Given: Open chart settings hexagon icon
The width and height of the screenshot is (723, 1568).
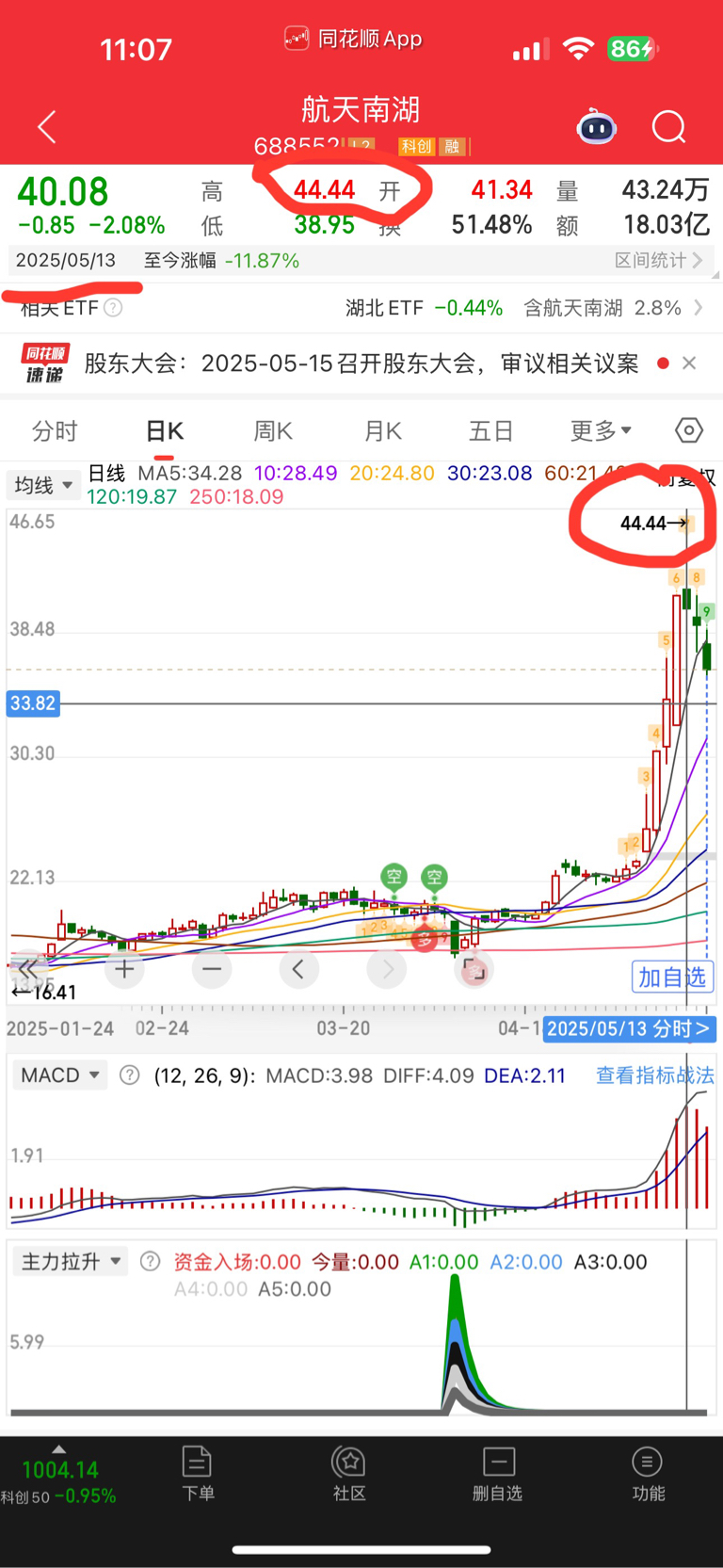Looking at the screenshot, I should (x=689, y=430).
